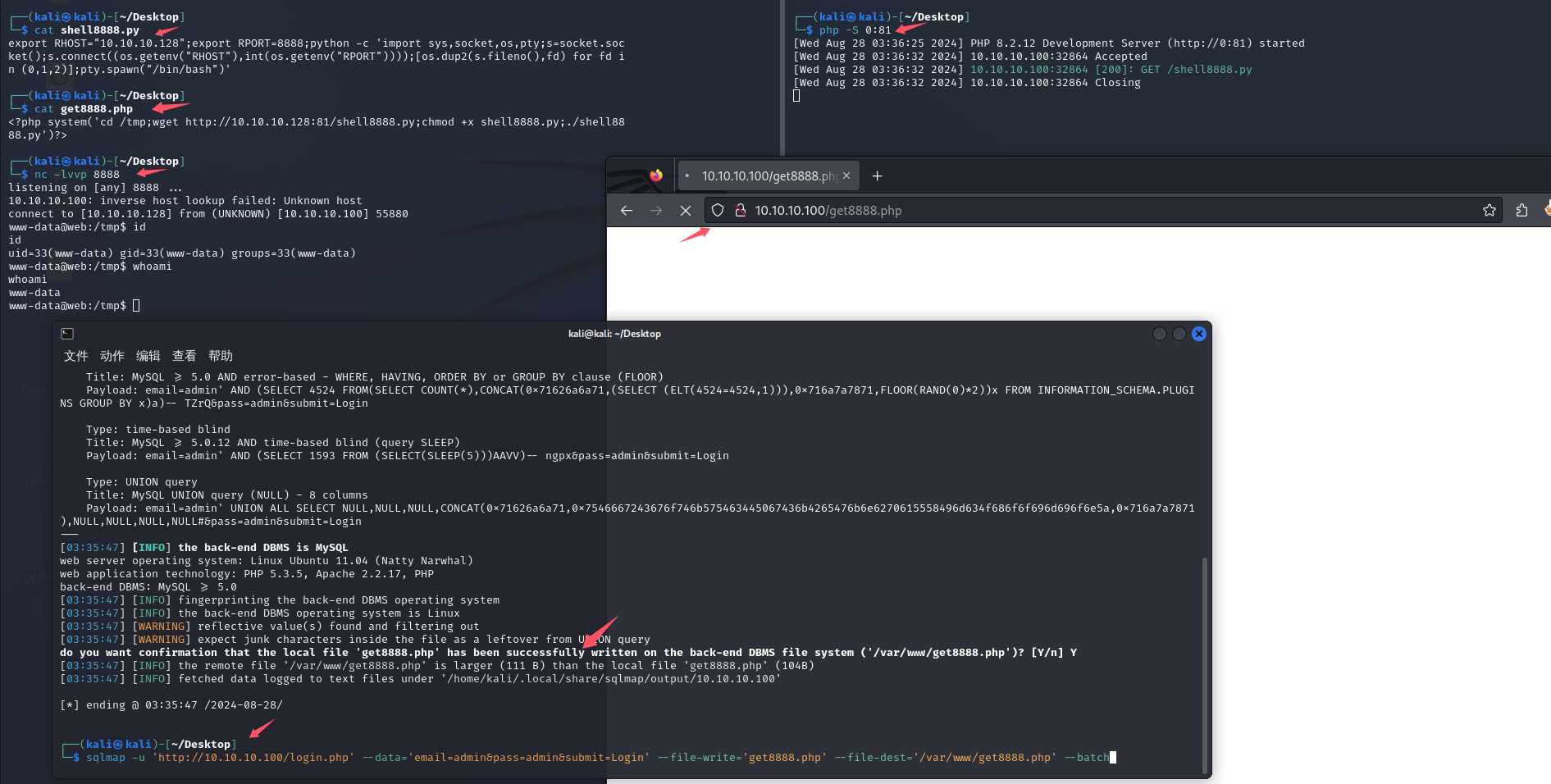Close the kali@kali Desktop terminal window

coord(1199,334)
